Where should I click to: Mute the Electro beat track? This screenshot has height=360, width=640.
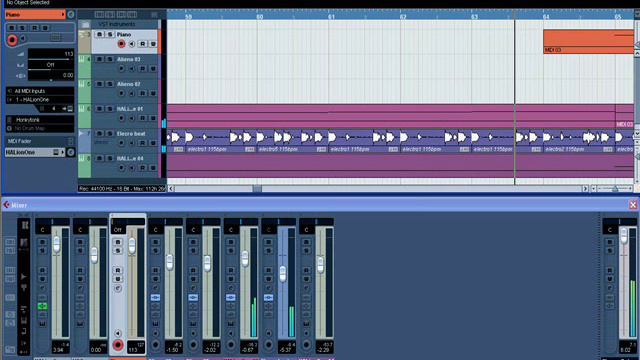tap(99, 134)
